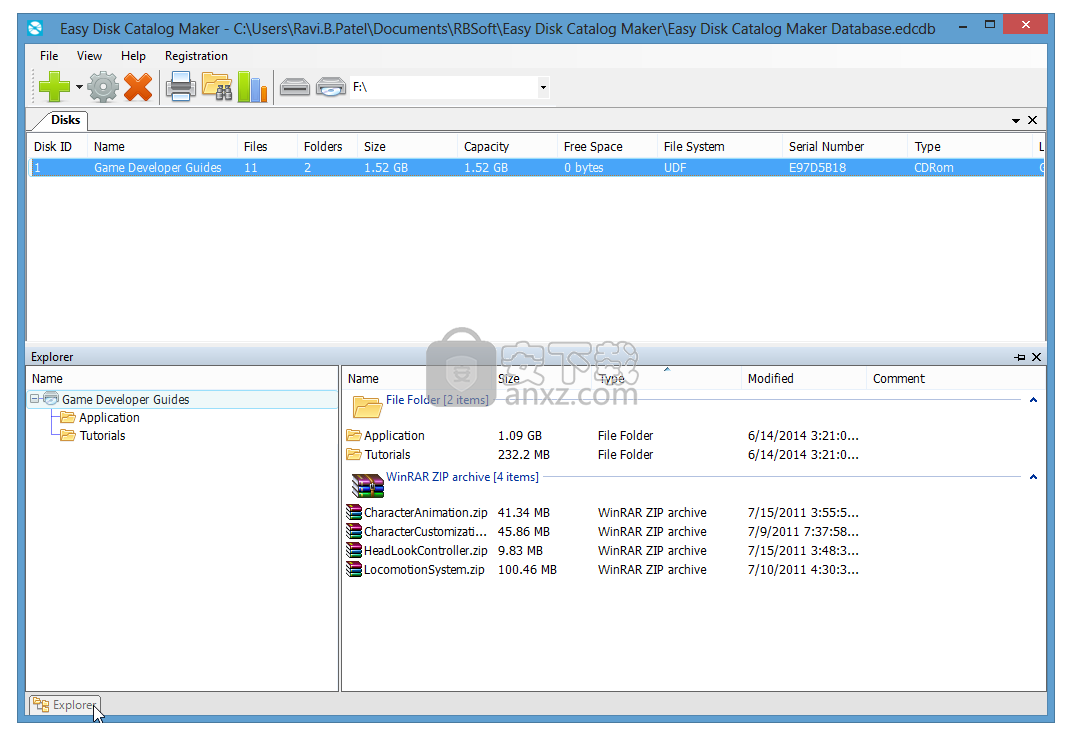Screen dimensions: 1069x738
Task: Click the CharacterAnimation.zip archive icon
Action: point(354,512)
